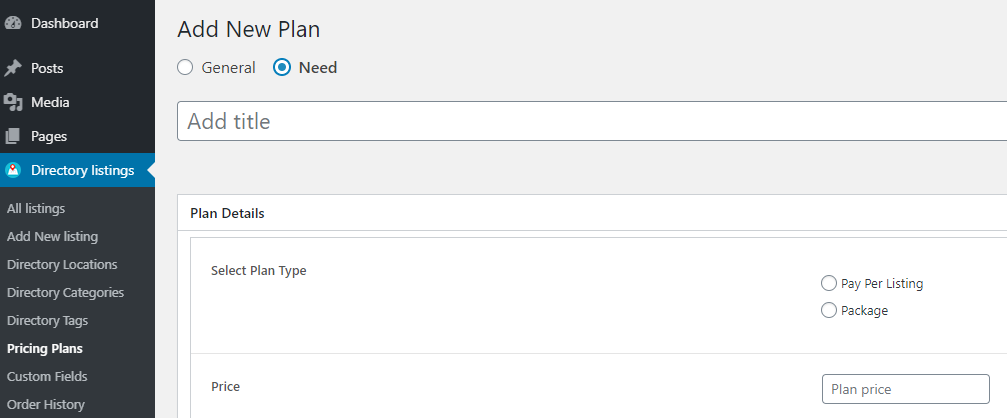
Task: Click the Dashboard gauge icon
Action: (x=13, y=23)
